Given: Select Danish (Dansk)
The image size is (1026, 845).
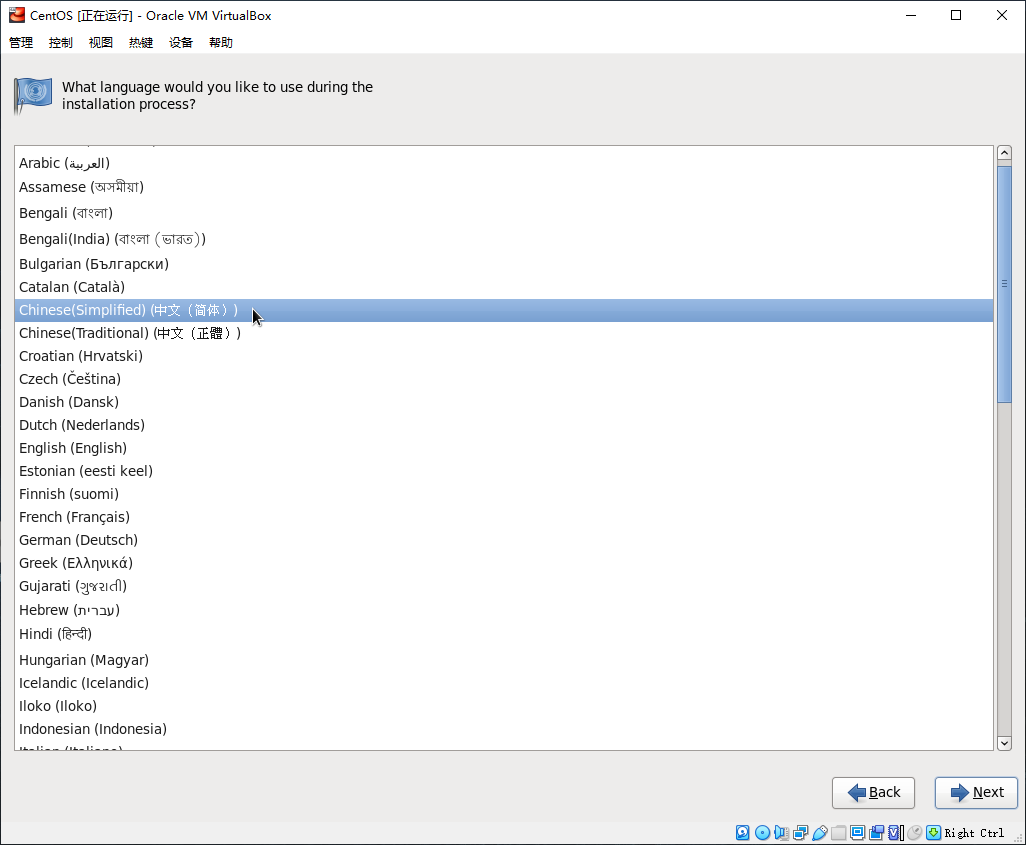Looking at the screenshot, I should (504, 402).
